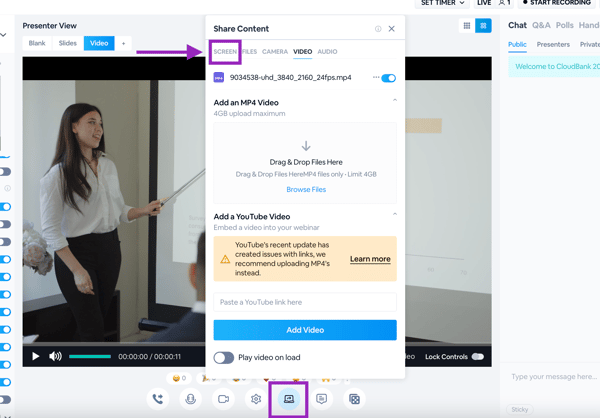The width and height of the screenshot is (600, 418).
Task: Collapse the Add a YouTube Video section
Action: tap(395, 214)
